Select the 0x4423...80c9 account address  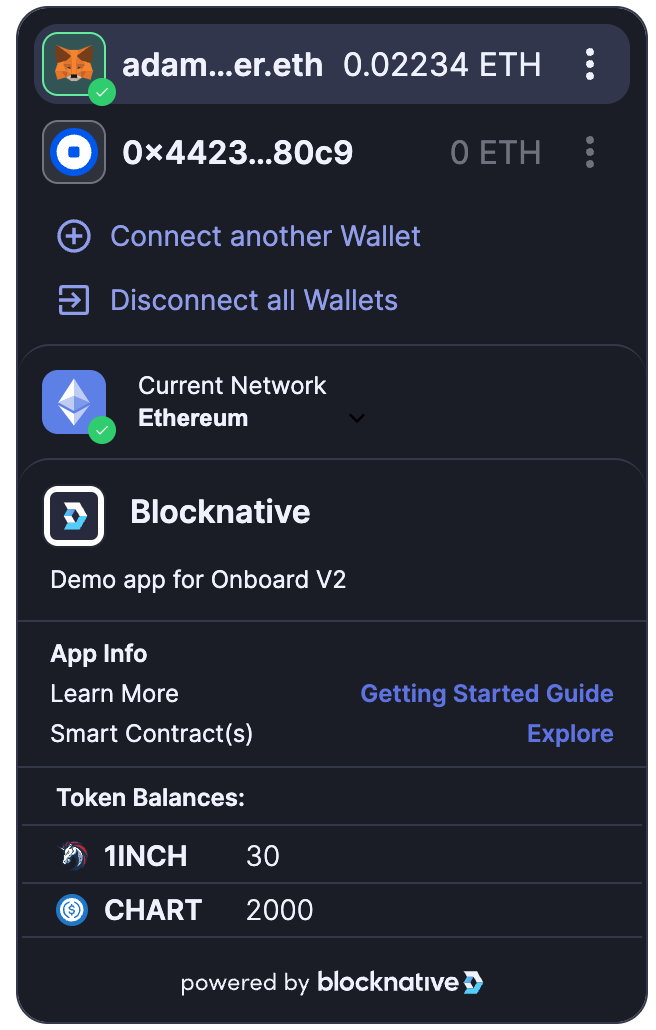[237, 152]
